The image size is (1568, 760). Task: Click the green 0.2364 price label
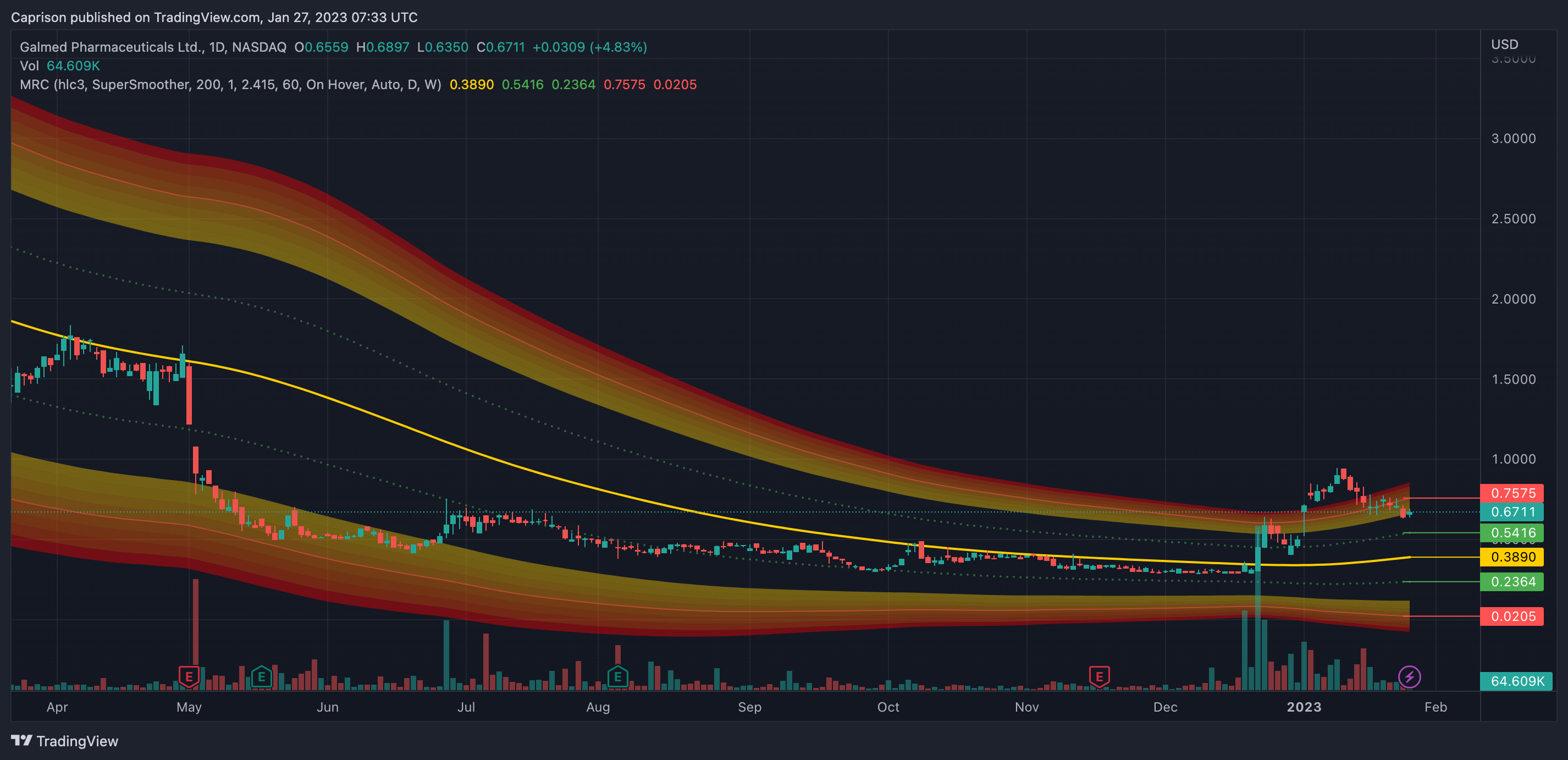(x=1512, y=582)
